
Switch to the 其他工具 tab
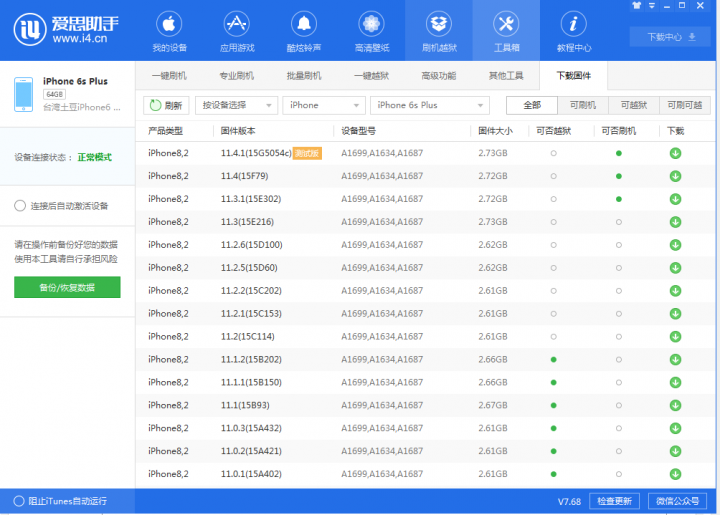(x=506, y=76)
